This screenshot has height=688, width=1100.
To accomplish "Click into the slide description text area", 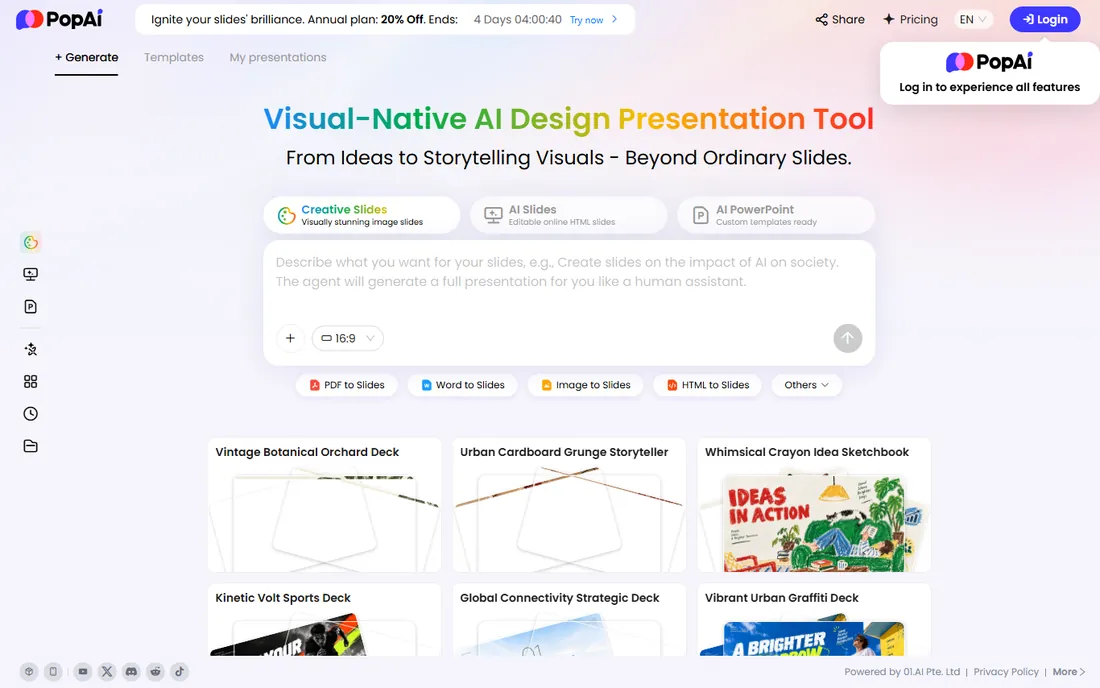I will (569, 281).
